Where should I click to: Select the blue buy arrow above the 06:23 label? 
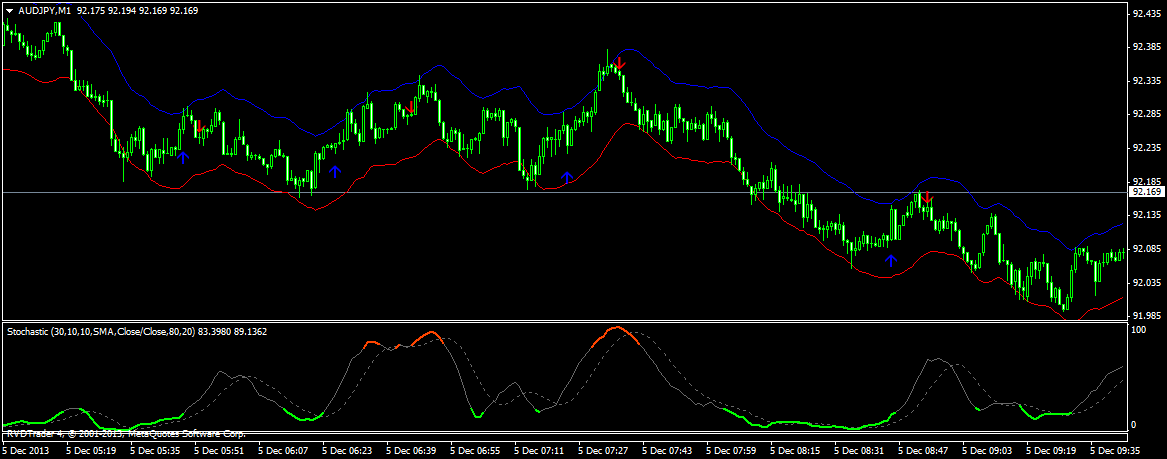pos(335,171)
